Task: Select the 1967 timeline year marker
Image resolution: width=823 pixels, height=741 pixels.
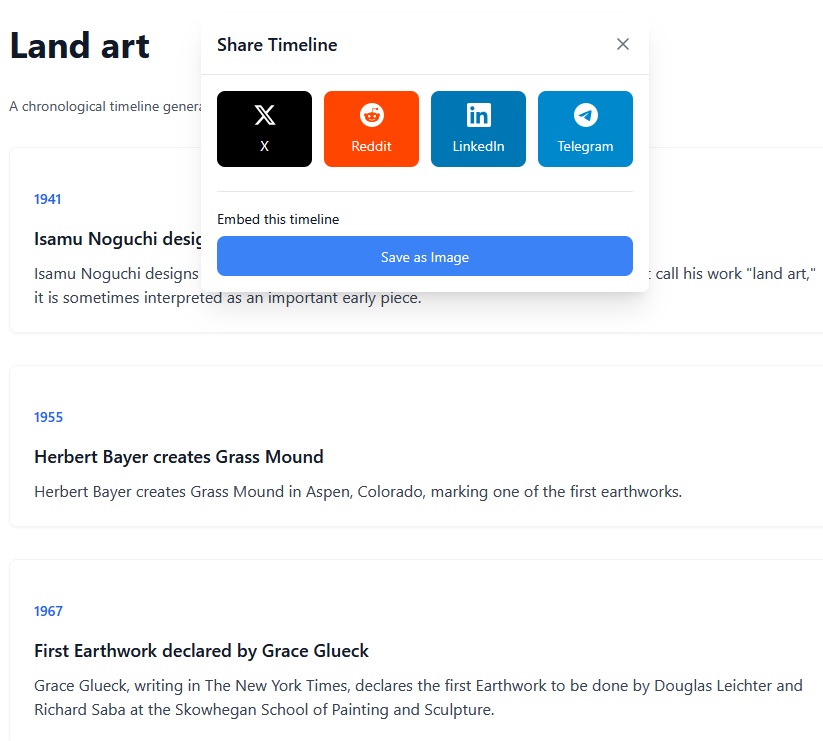Action: [48, 611]
